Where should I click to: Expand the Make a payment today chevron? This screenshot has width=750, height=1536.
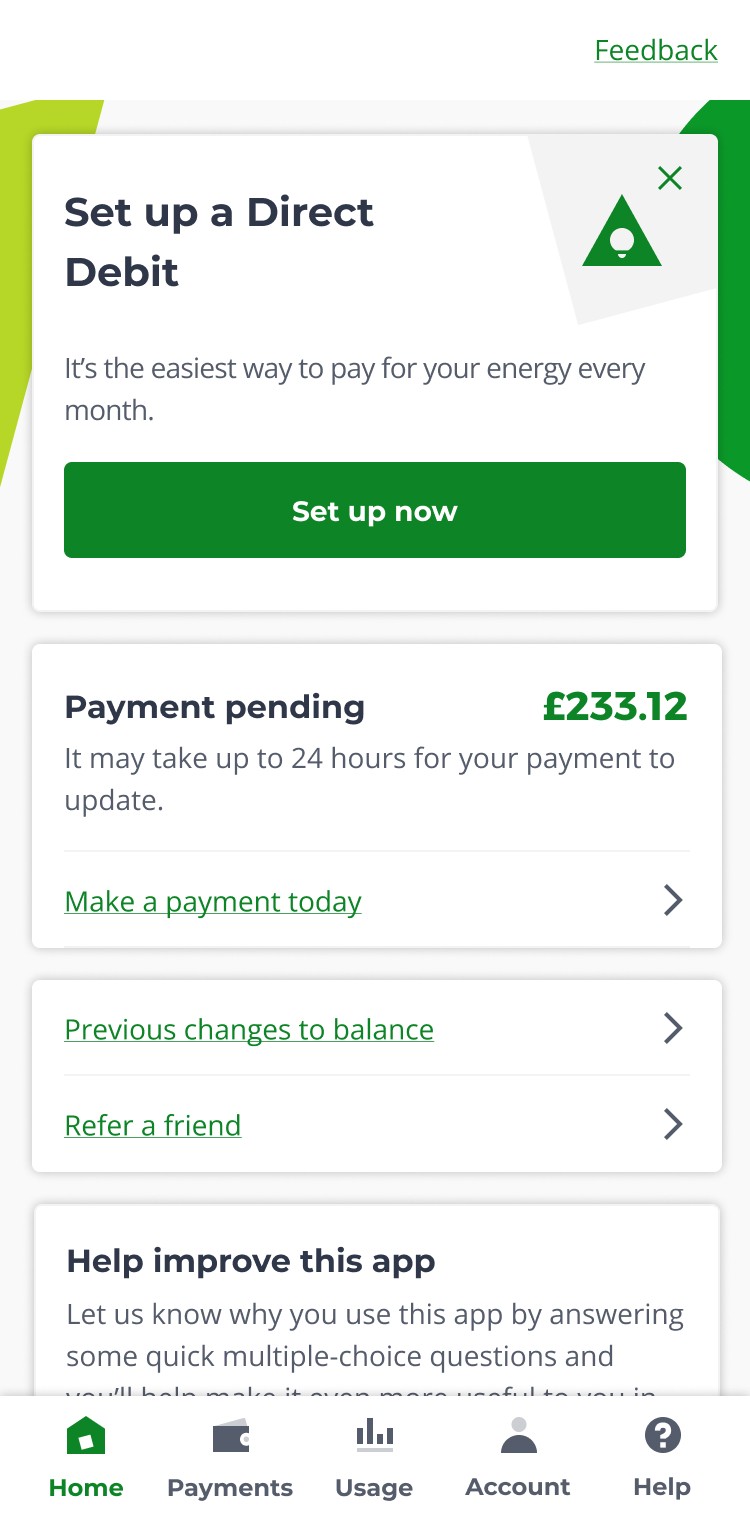(673, 901)
